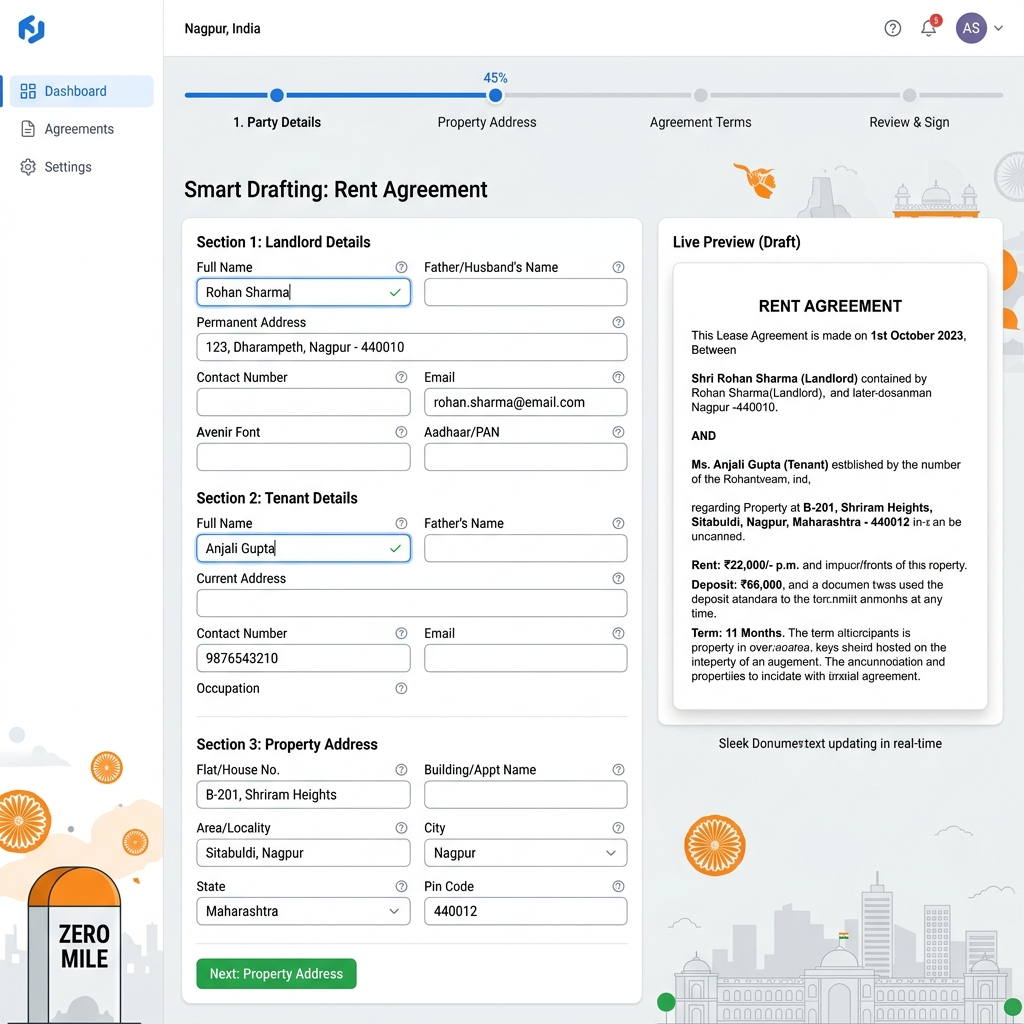Show help for Current Address
1024x1024 pixels.
click(618, 578)
